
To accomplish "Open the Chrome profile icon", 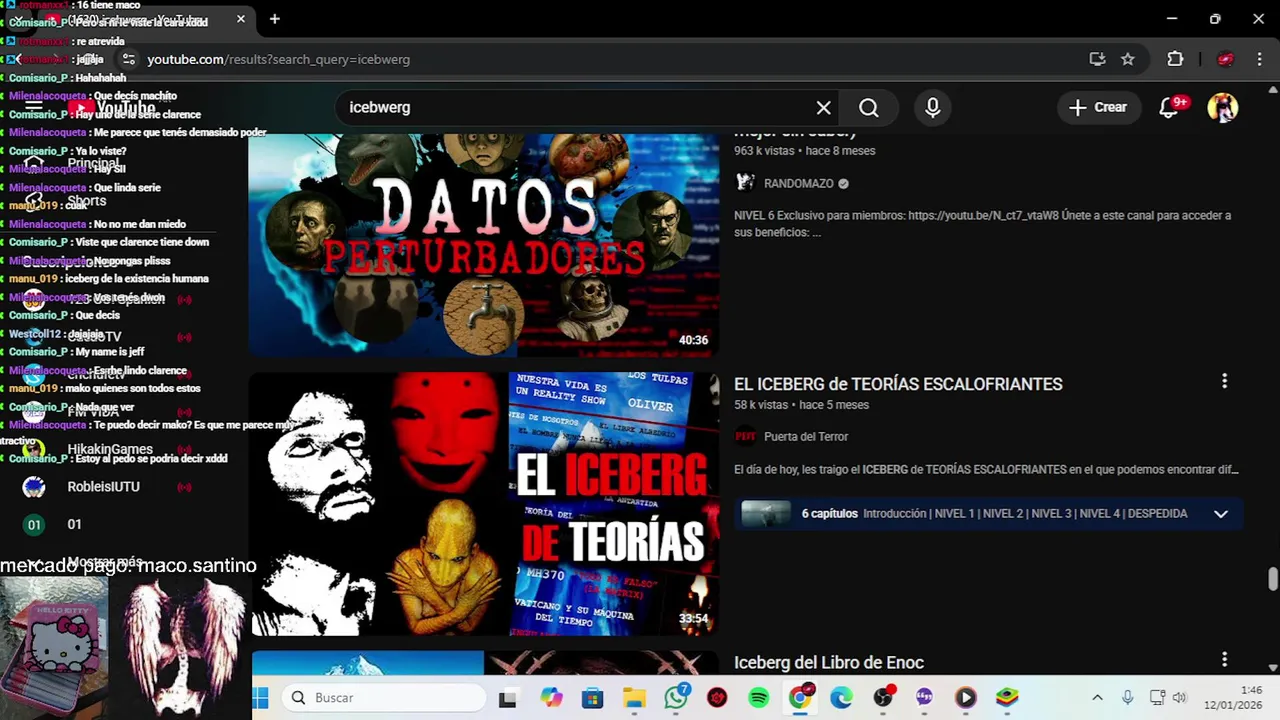I will coord(1225,59).
